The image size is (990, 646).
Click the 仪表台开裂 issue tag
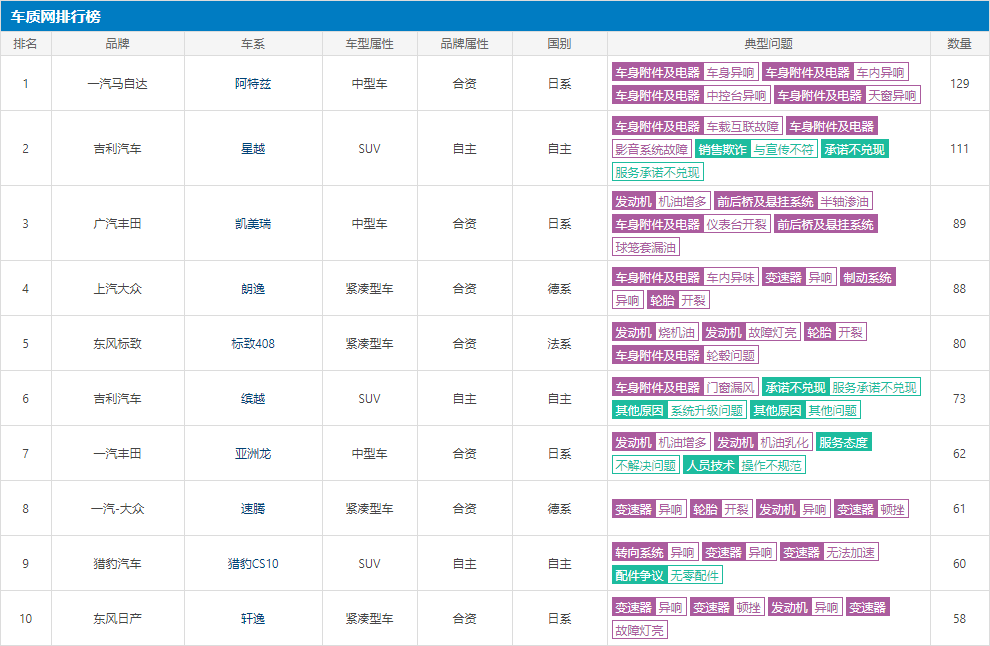pos(736,225)
